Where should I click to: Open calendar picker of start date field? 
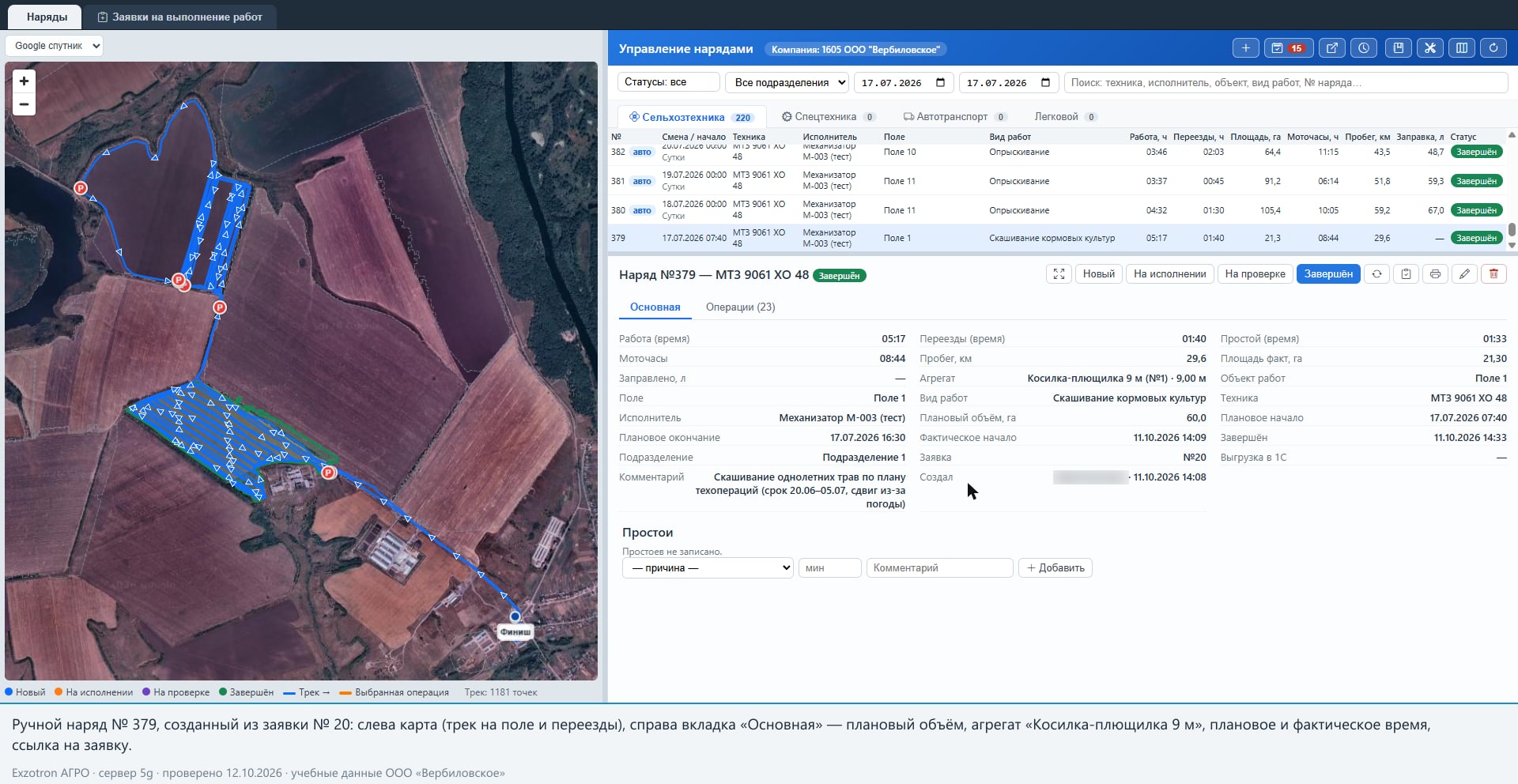tap(940, 82)
